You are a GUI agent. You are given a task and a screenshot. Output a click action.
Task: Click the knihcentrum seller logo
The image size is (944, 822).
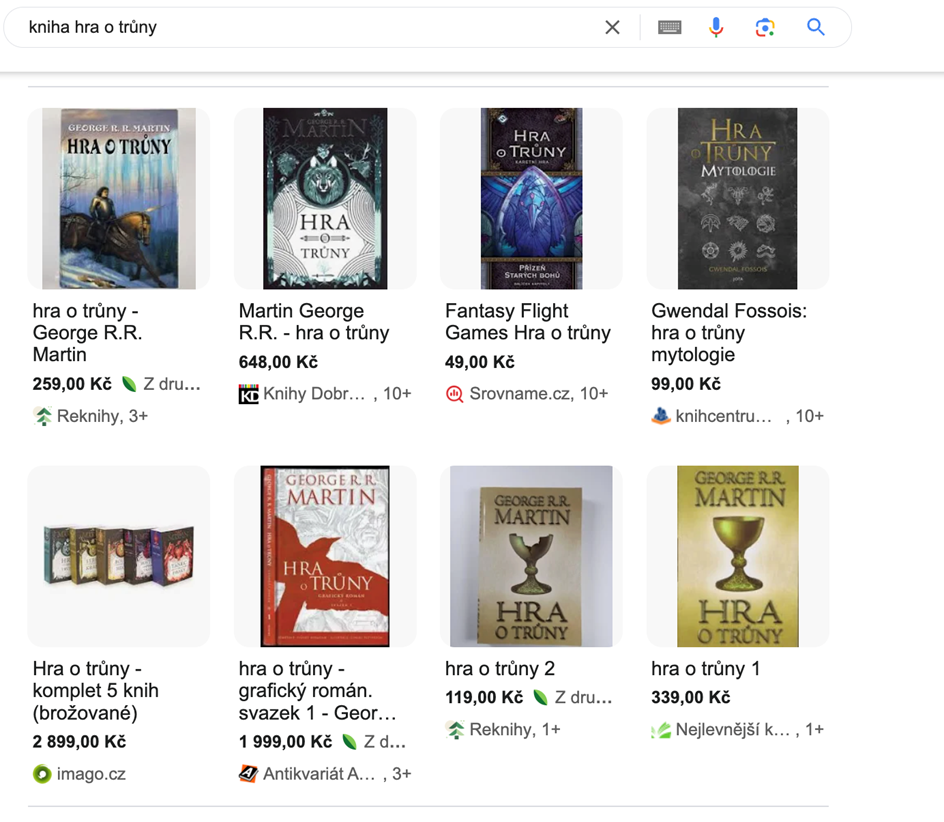661,416
